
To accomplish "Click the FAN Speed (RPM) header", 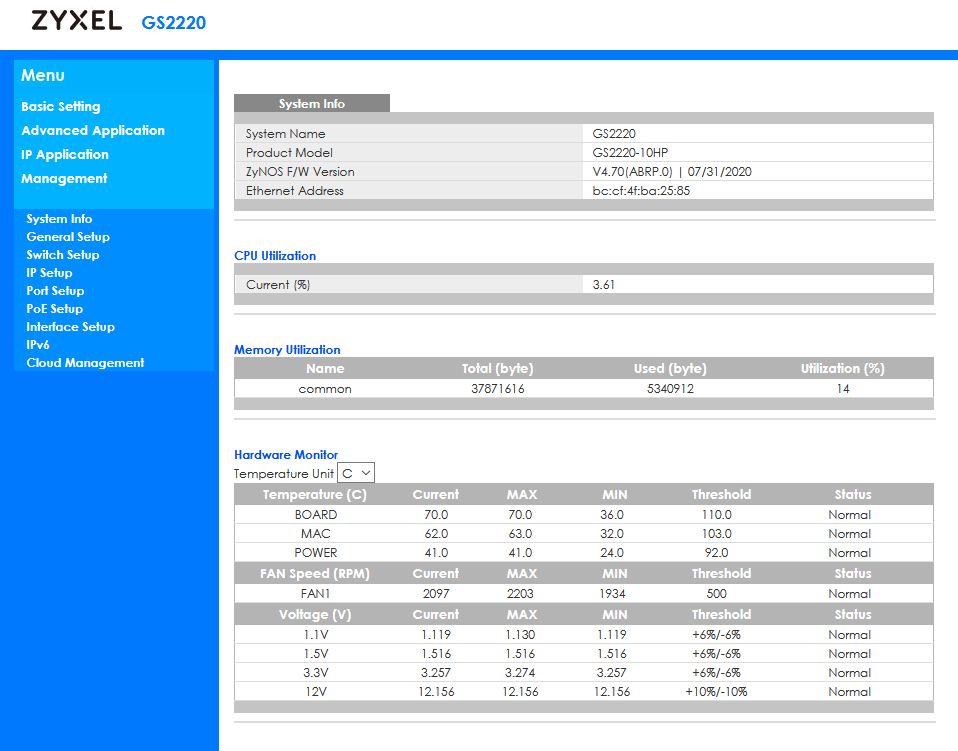I will click(315, 573).
